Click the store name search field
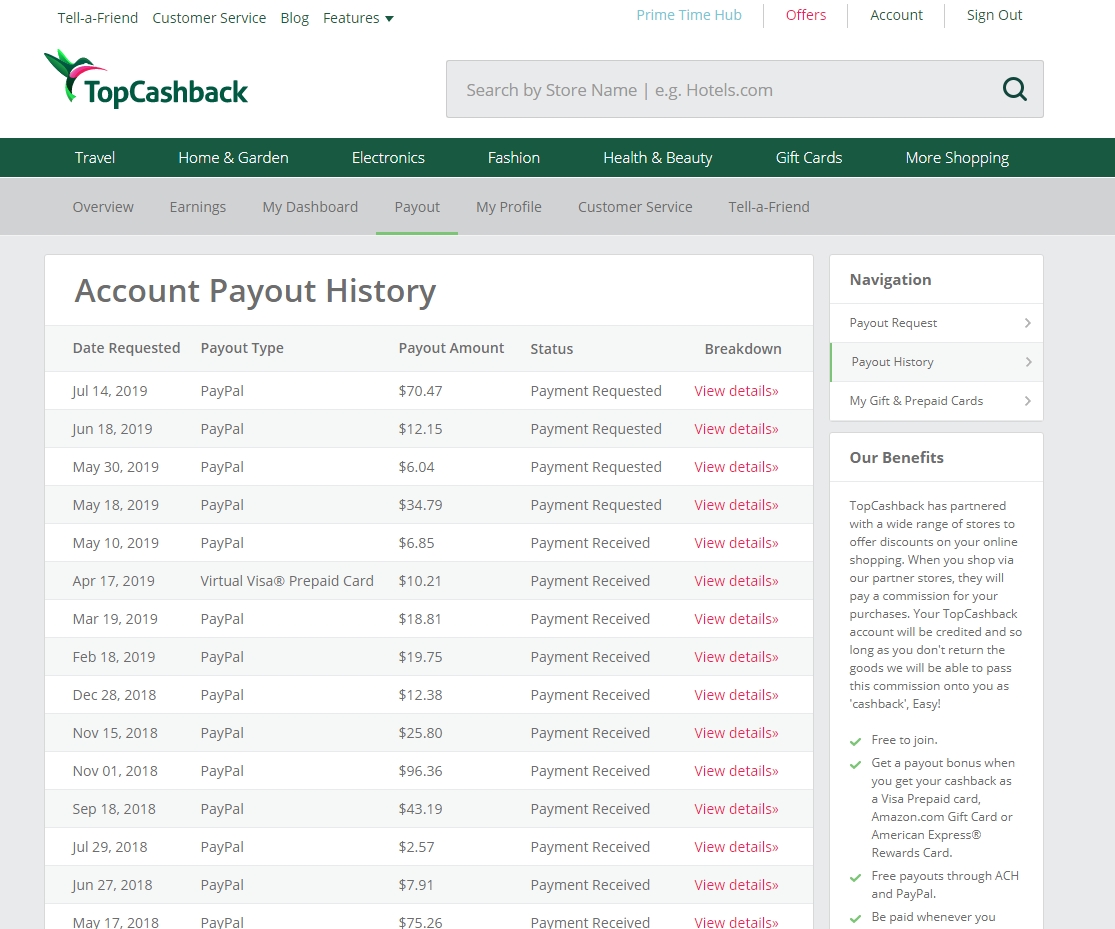 click(x=700, y=88)
